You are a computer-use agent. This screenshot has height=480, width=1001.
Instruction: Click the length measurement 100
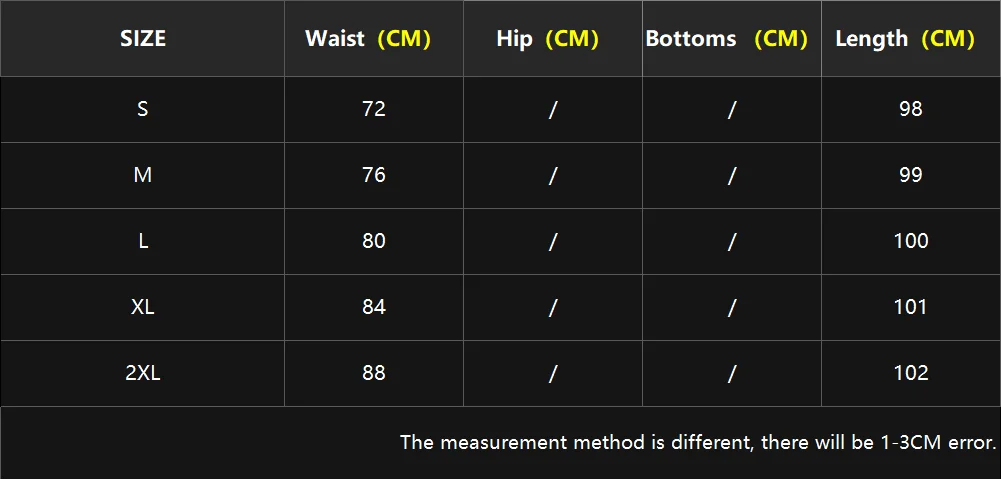pyautogui.click(x=911, y=241)
